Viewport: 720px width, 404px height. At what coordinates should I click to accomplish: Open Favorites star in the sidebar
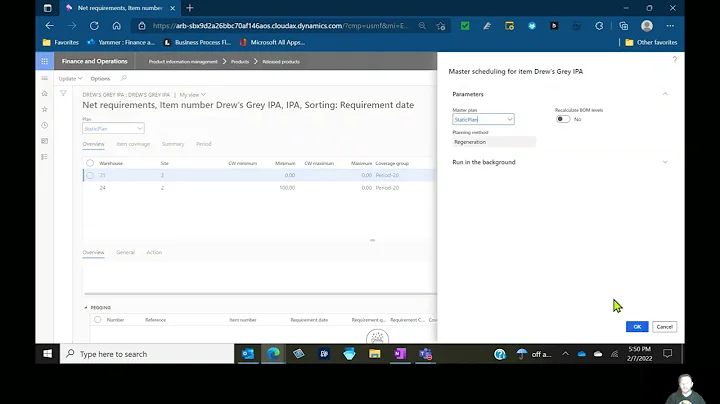pyautogui.click(x=45, y=109)
